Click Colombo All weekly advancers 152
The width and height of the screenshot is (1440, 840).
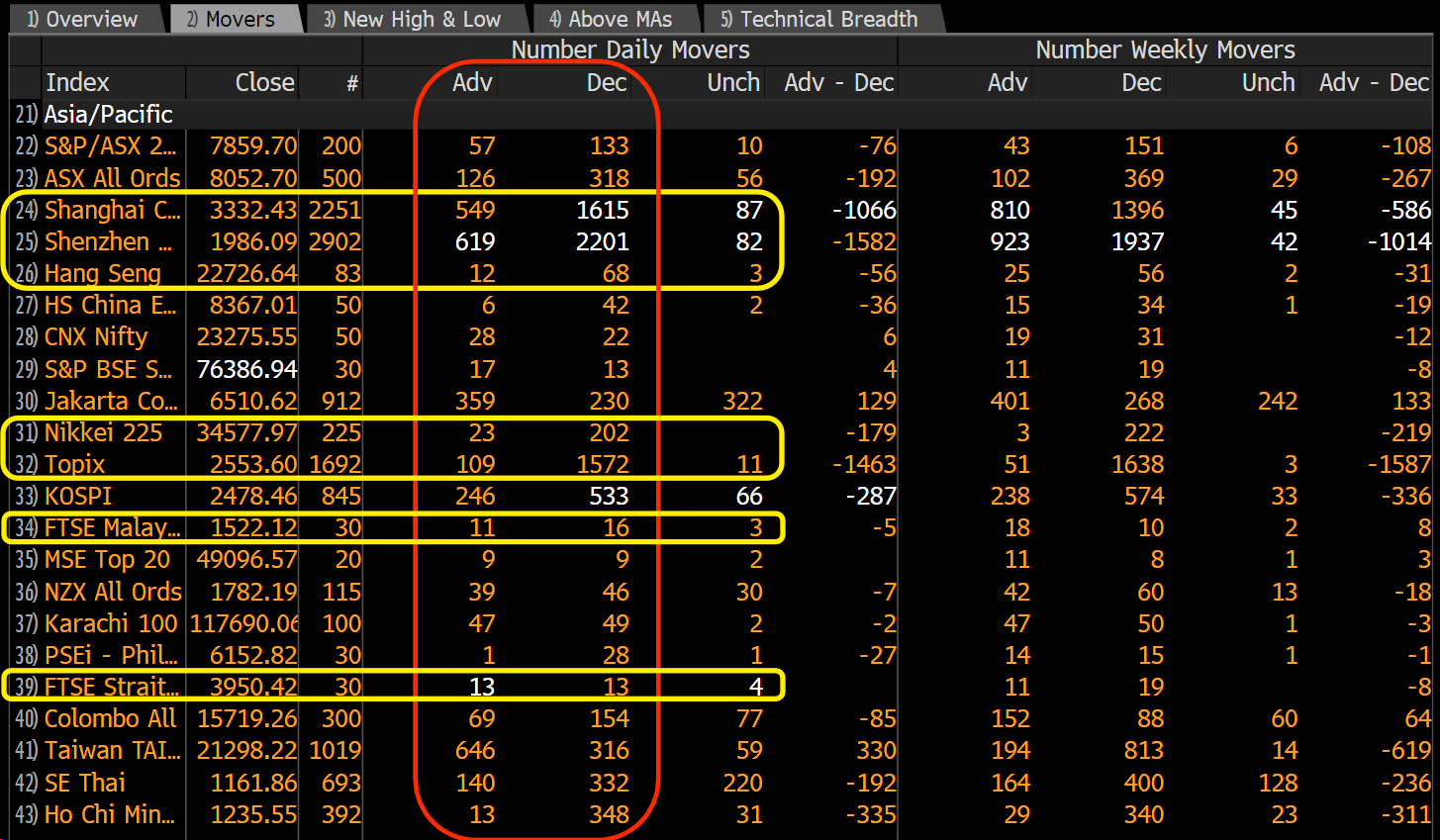[1010, 718]
